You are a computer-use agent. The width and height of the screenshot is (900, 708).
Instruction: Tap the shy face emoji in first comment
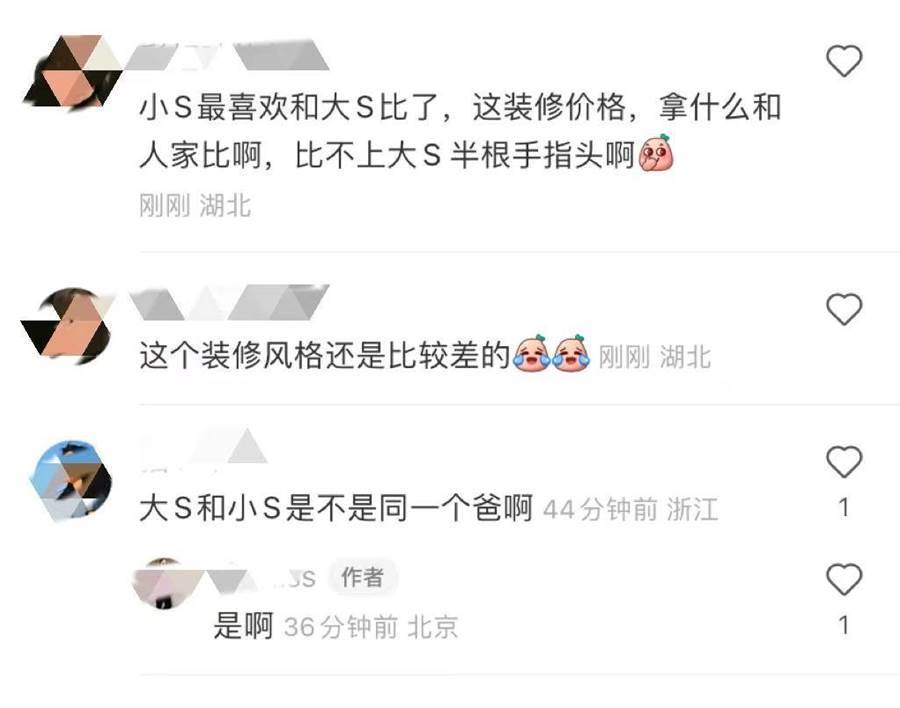[x=656, y=153]
